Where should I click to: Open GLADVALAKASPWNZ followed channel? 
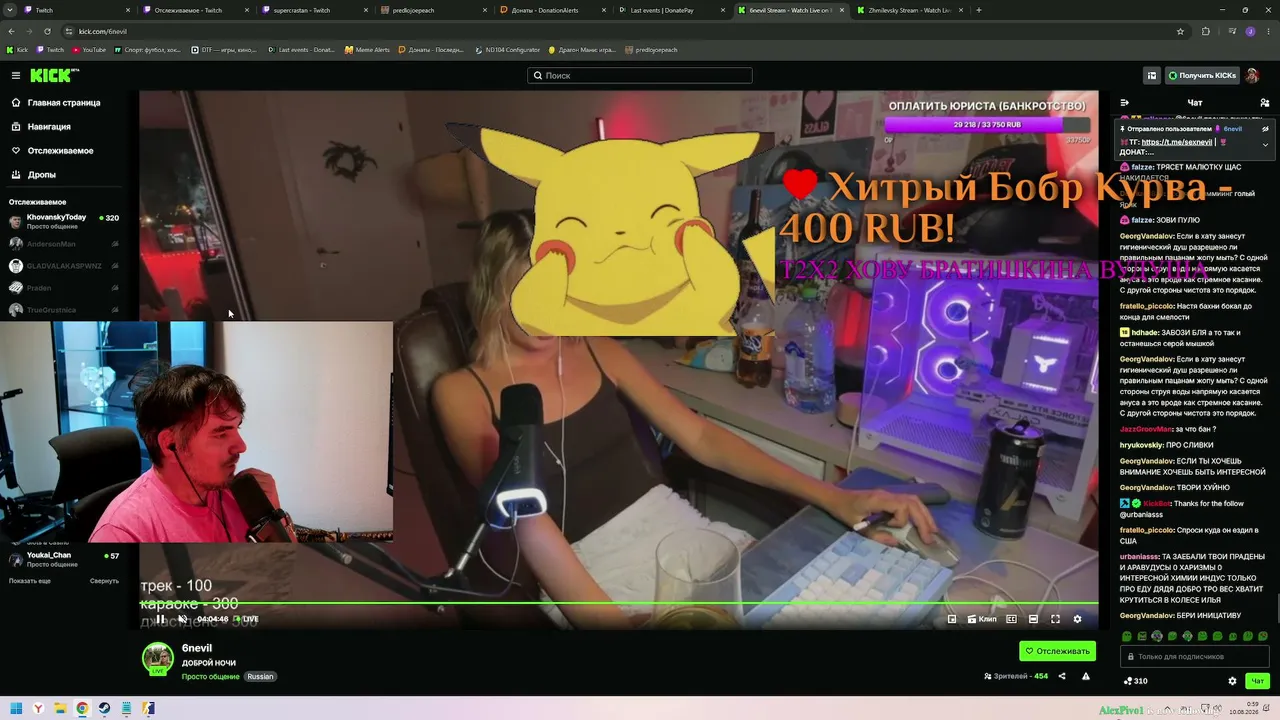(x=64, y=266)
